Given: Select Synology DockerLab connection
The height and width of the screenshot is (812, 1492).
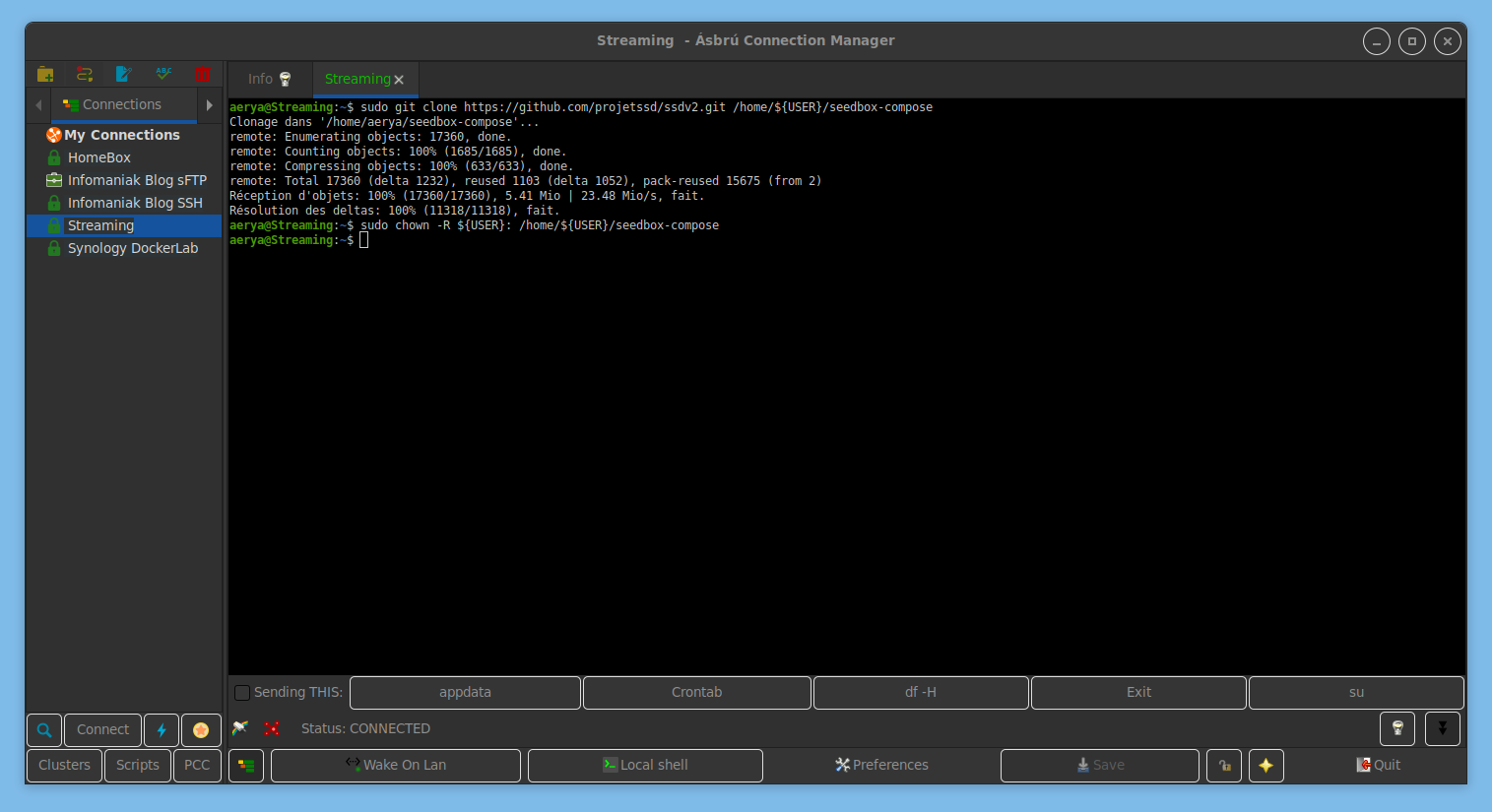Looking at the screenshot, I should [132, 248].
